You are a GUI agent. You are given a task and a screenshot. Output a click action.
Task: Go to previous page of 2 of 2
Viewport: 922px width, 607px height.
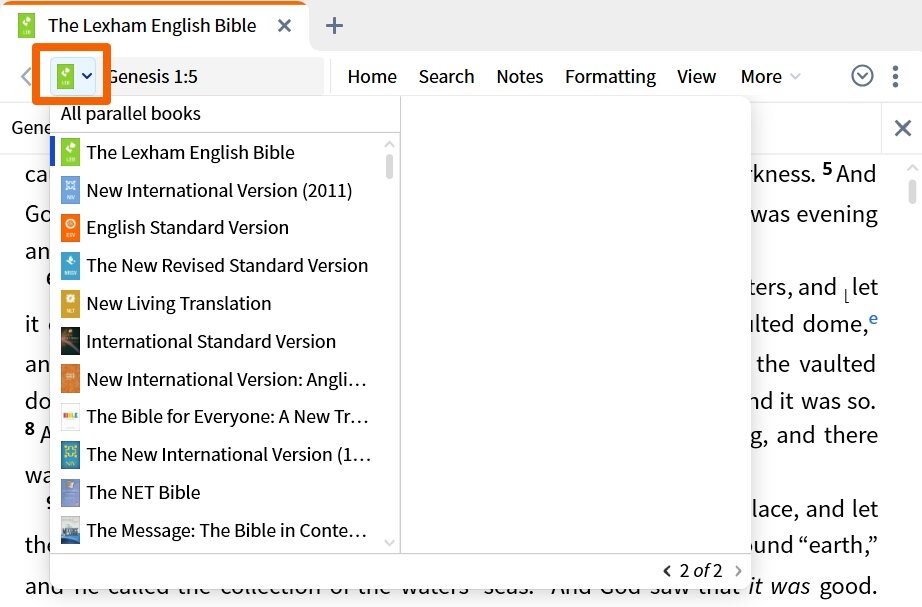coord(667,571)
